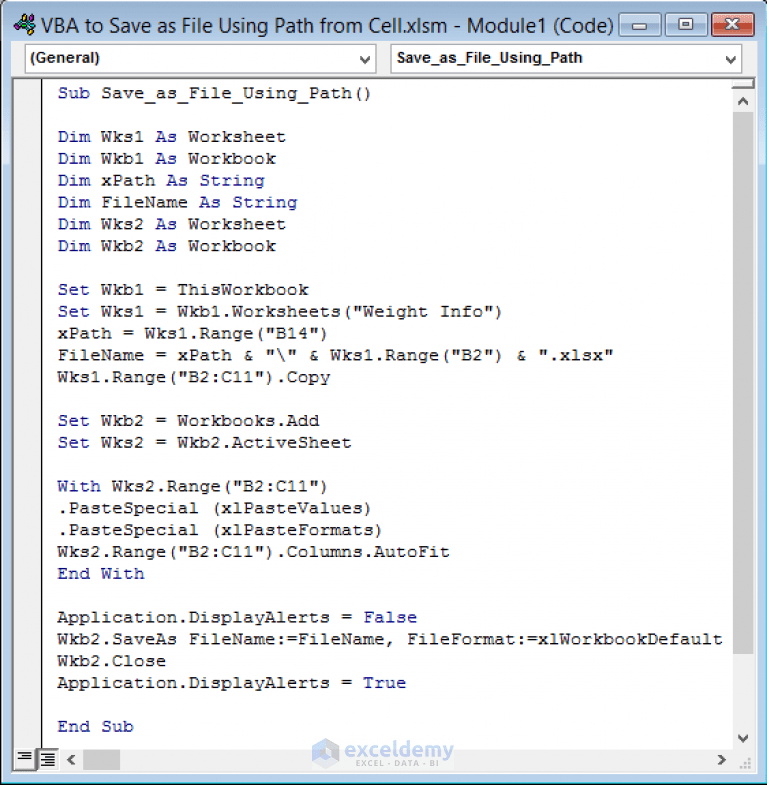Click line 'Wks1.Range("B2:C11").Copy'
The width and height of the screenshot is (767, 785).
click(x=194, y=377)
